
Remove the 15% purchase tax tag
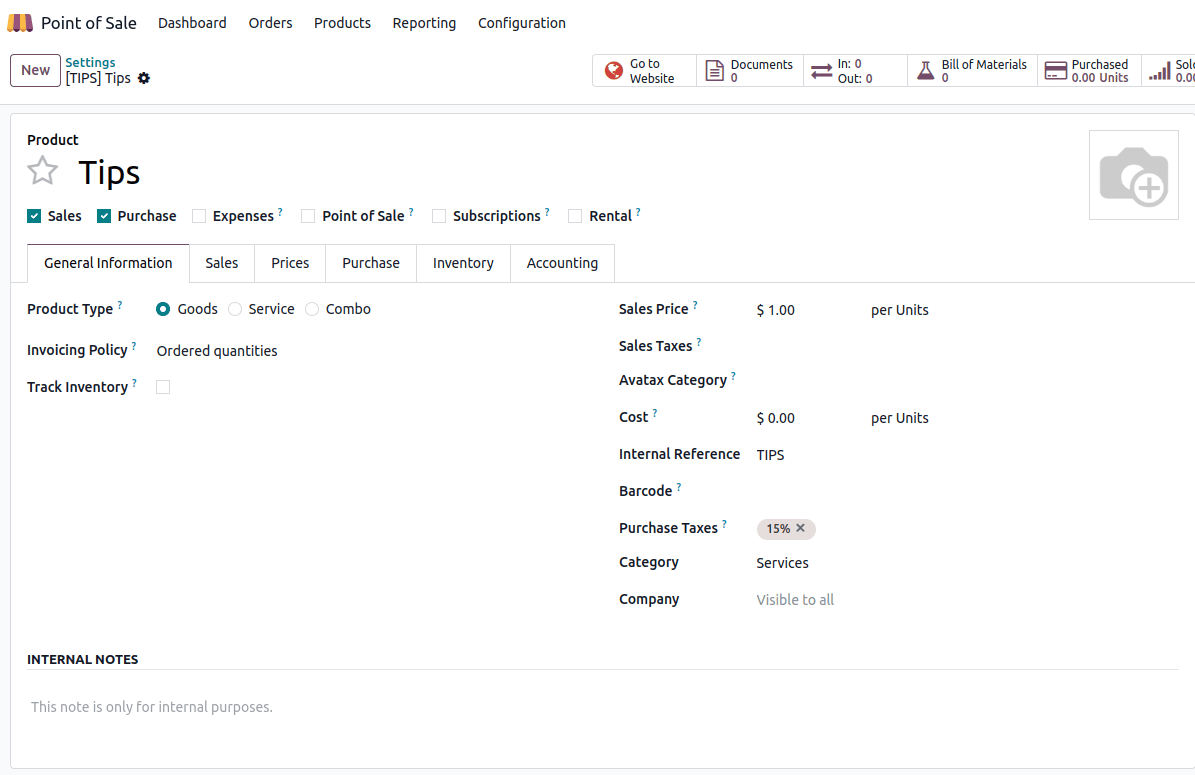tap(800, 527)
